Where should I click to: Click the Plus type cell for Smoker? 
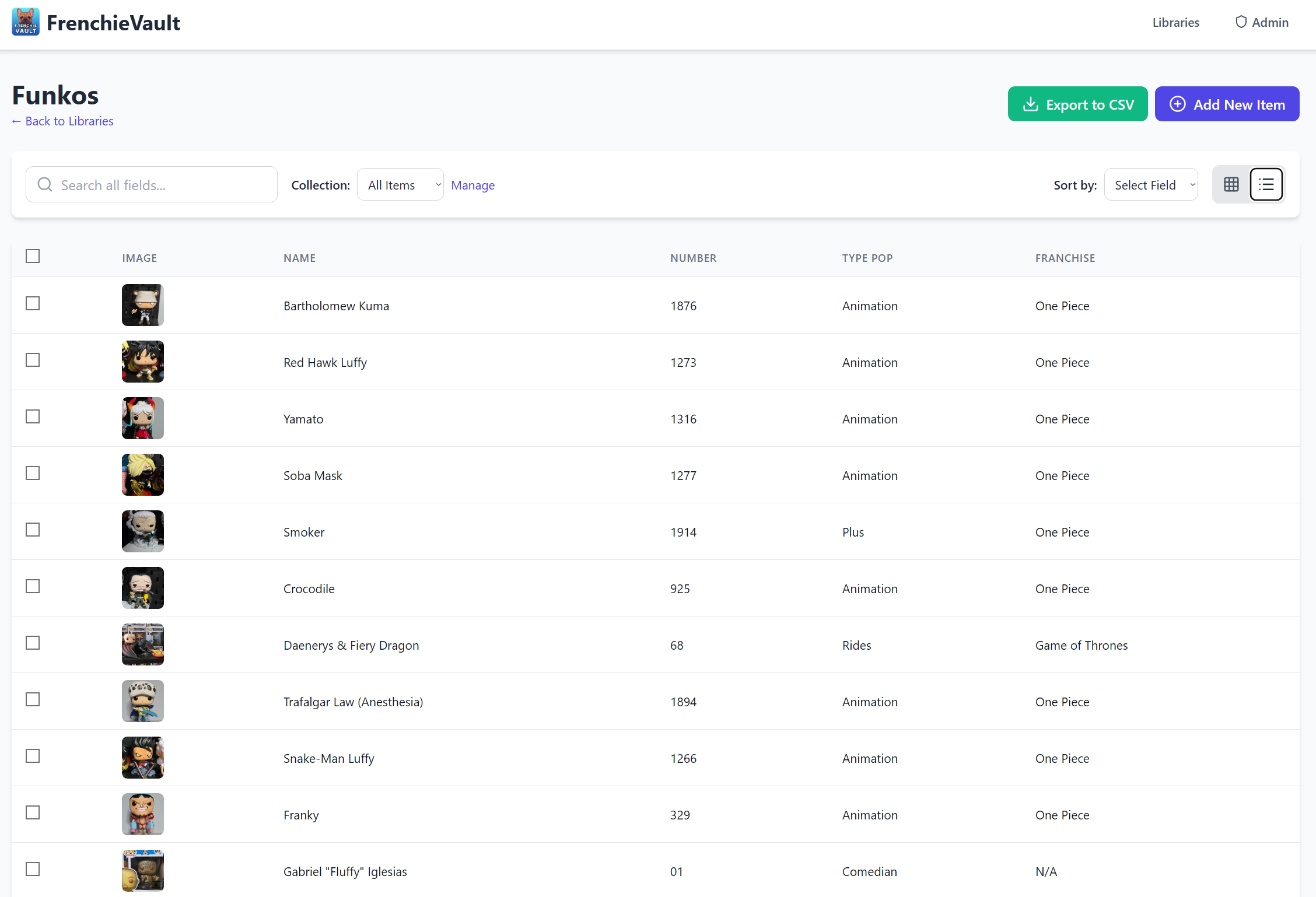point(853,532)
